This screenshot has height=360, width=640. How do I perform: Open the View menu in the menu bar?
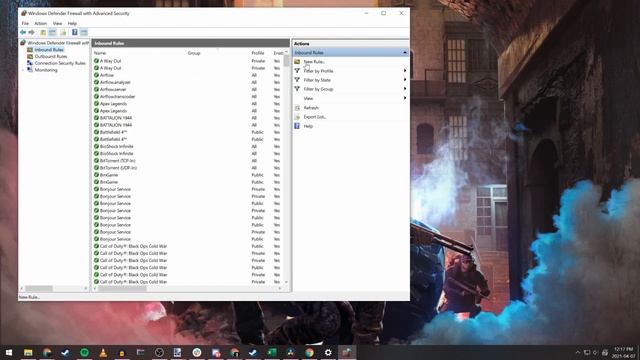coord(57,24)
